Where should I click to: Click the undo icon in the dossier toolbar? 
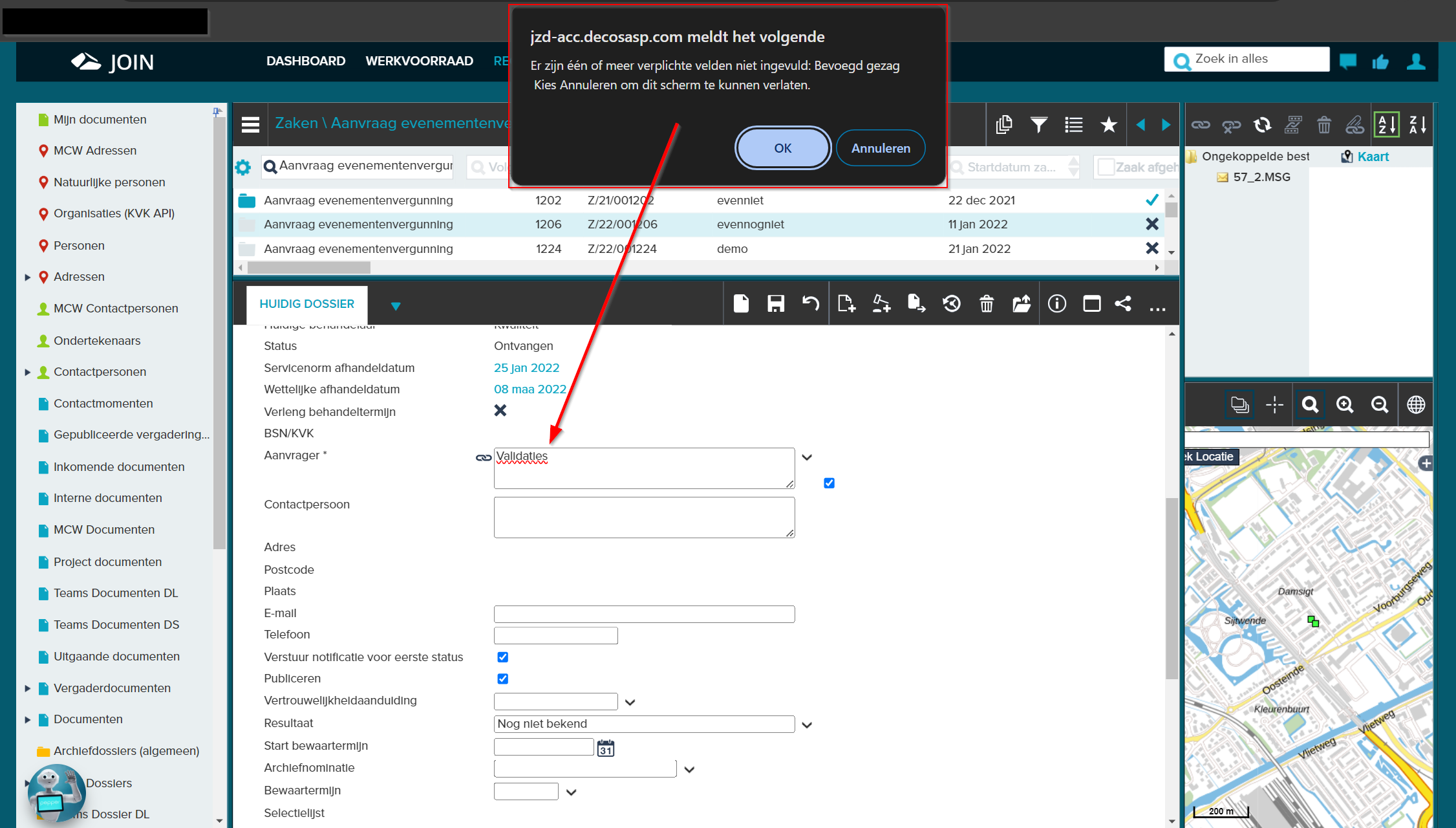coord(813,305)
